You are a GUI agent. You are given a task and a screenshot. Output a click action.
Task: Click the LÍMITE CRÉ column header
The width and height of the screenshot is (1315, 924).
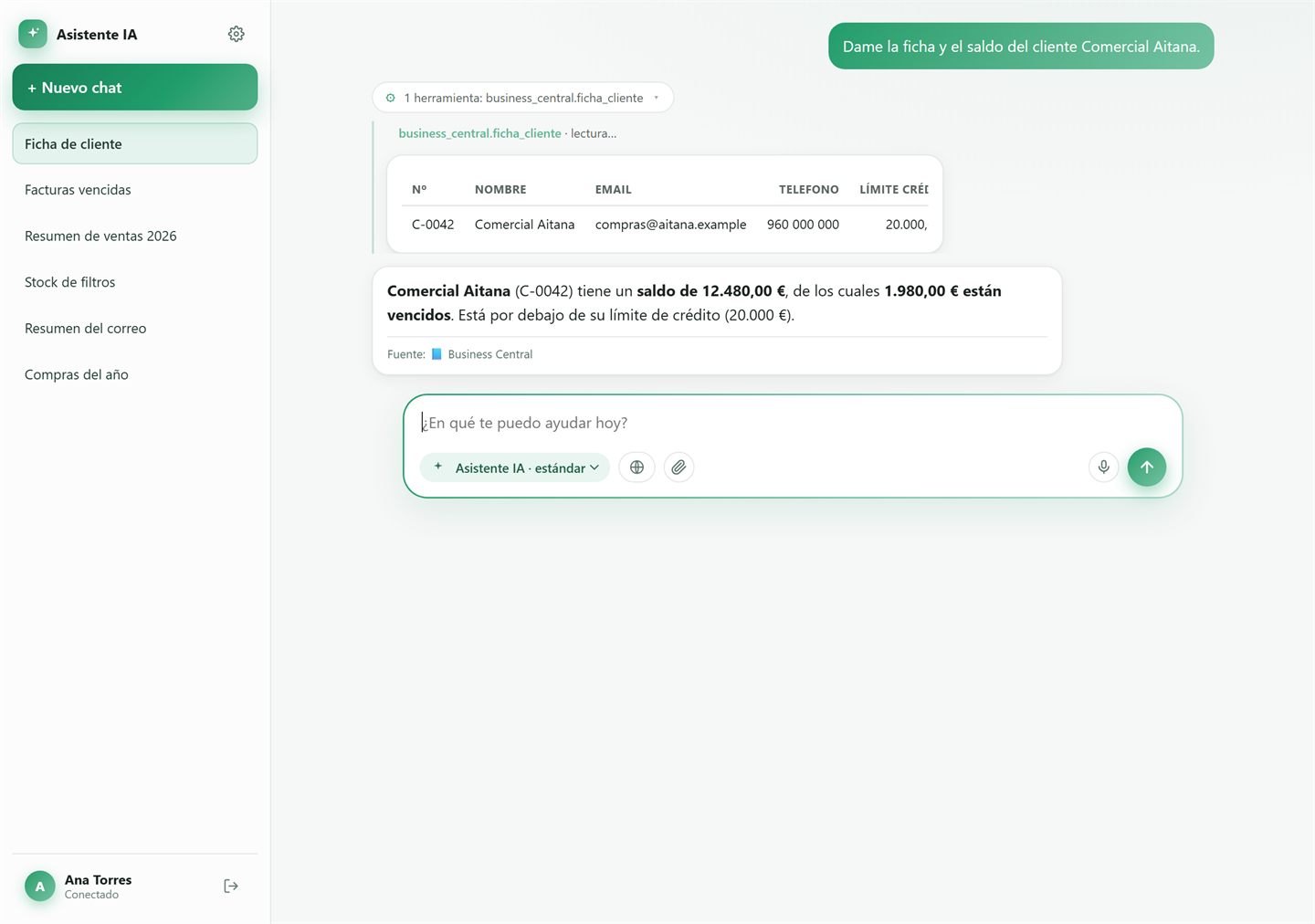pos(893,190)
